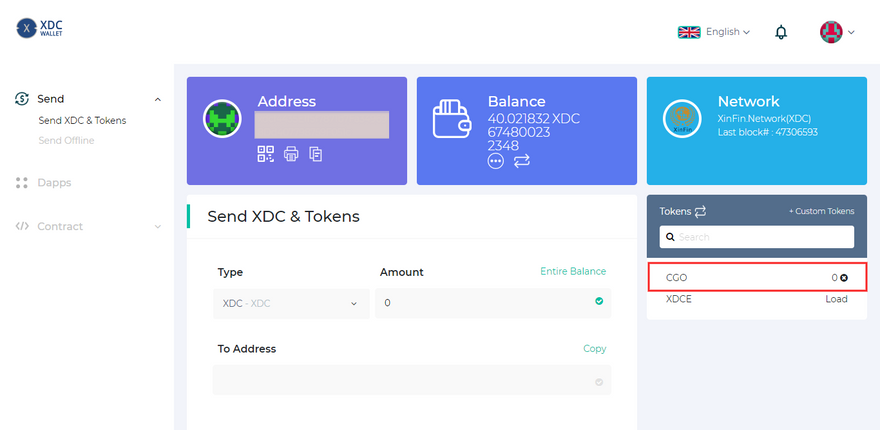Open the notifications bell
This screenshot has width=880, height=430.
coord(781,32)
